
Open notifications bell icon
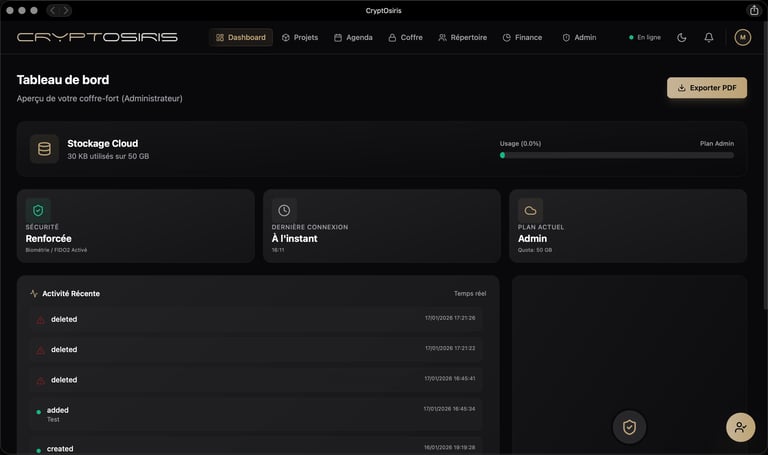[x=709, y=37]
